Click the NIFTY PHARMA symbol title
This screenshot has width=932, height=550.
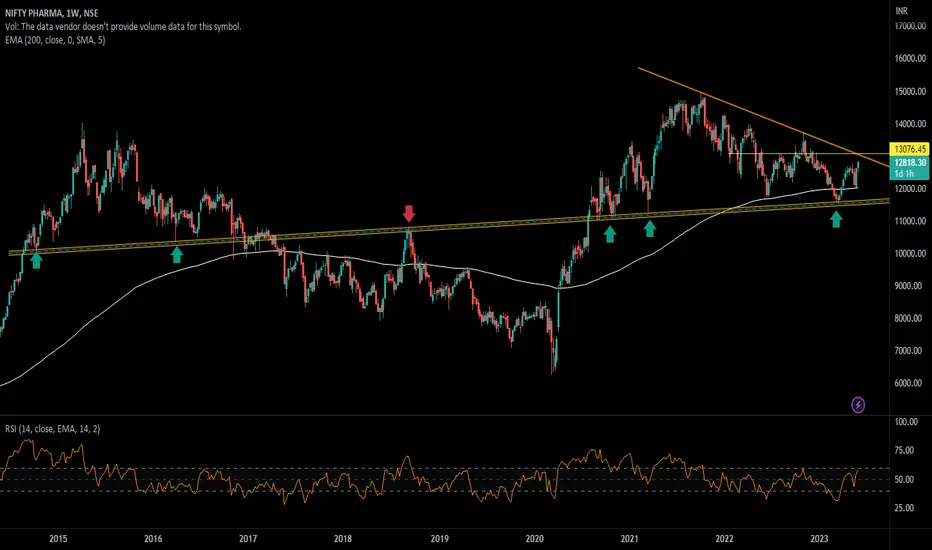pos(52,13)
